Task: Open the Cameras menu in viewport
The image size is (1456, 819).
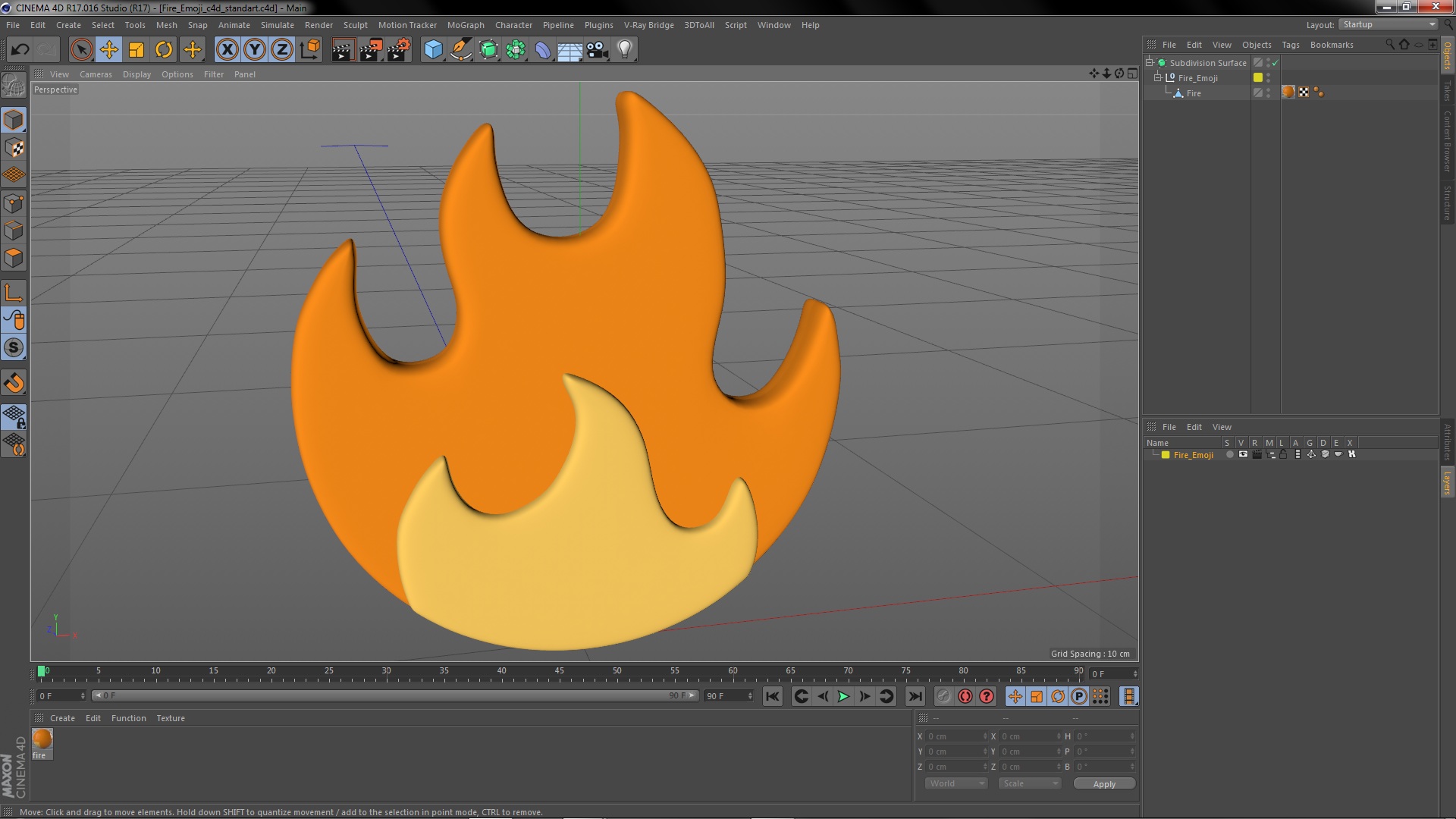Action: (96, 74)
